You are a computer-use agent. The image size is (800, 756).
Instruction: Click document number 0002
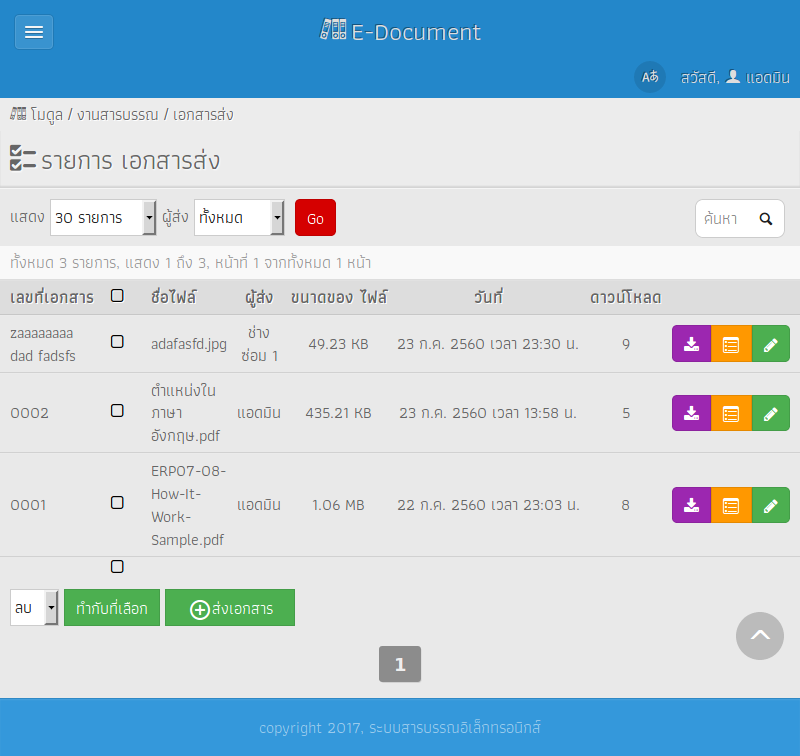tap(30, 413)
